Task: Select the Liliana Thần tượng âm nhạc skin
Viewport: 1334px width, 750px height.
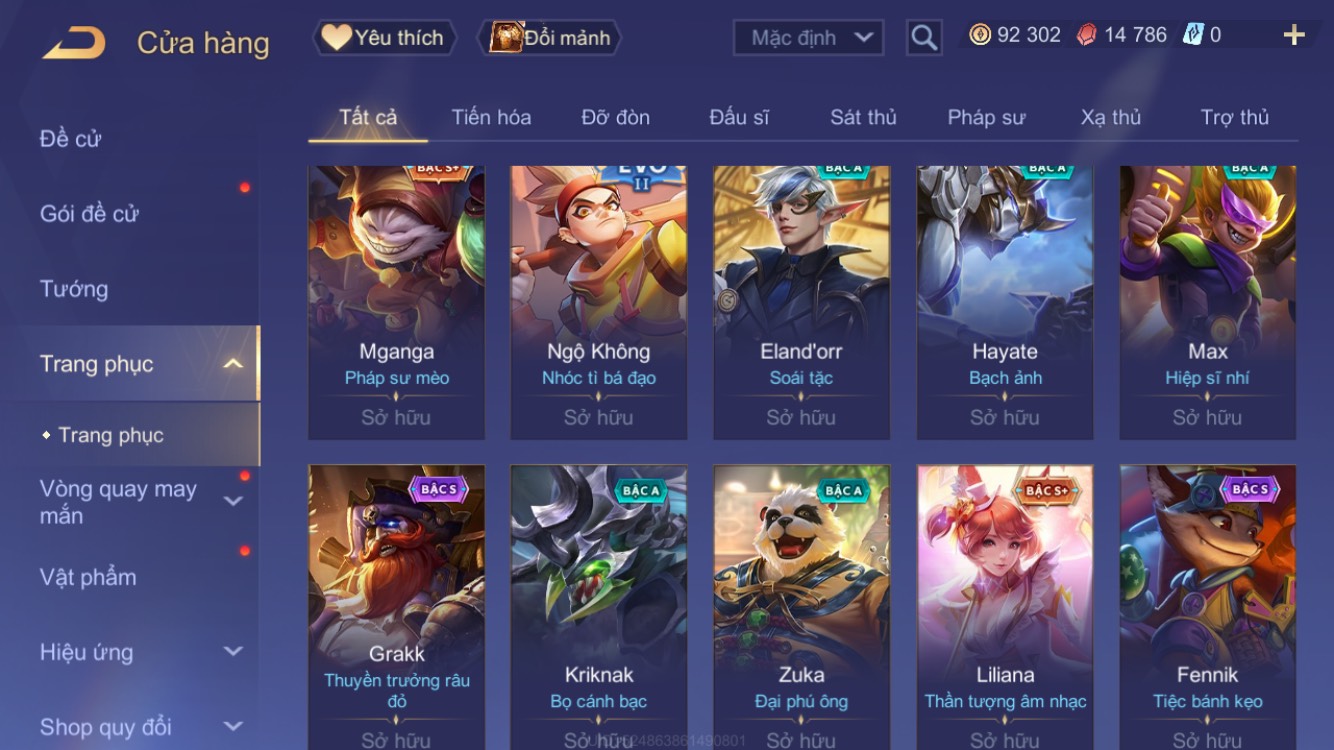Action: pyautogui.click(x=1004, y=607)
